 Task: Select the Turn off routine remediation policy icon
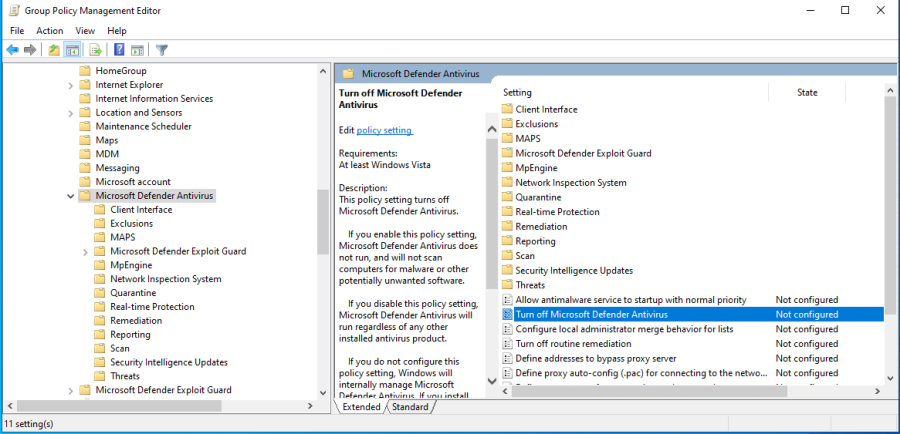(x=507, y=343)
